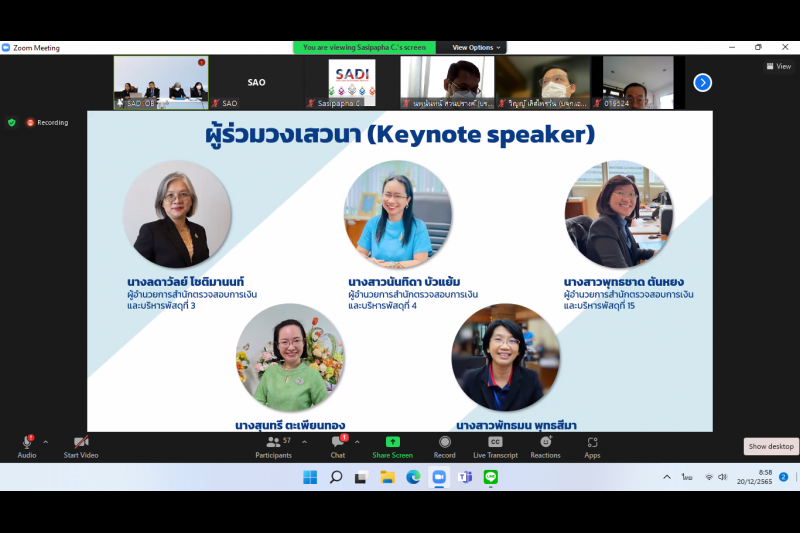Click speaker name นางสุนทรี ตะเพียนทอง

290,425
